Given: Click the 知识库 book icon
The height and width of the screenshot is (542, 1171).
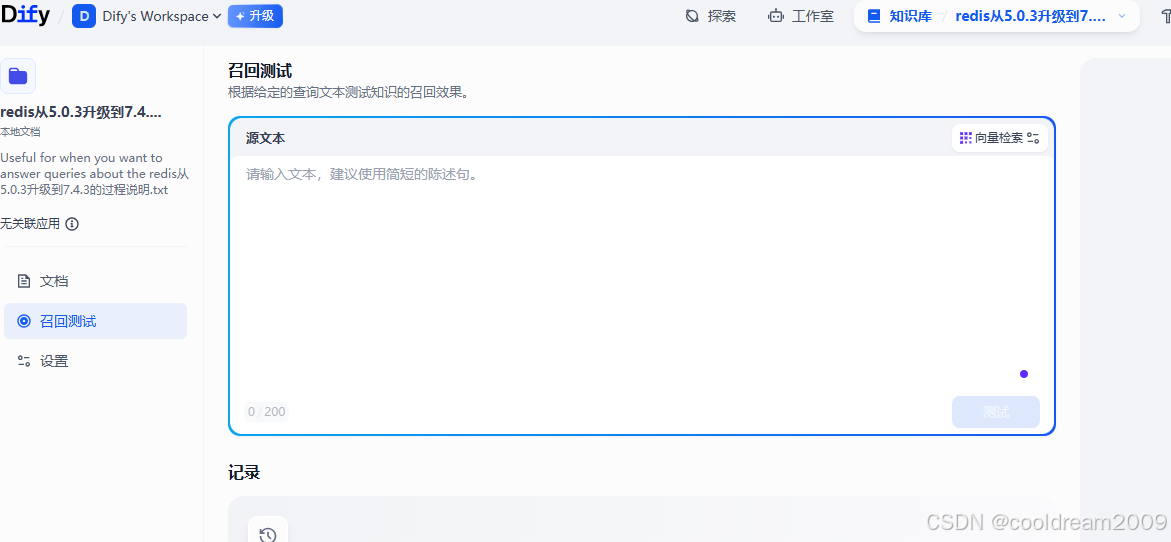Looking at the screenshot, I should (874, 16).
